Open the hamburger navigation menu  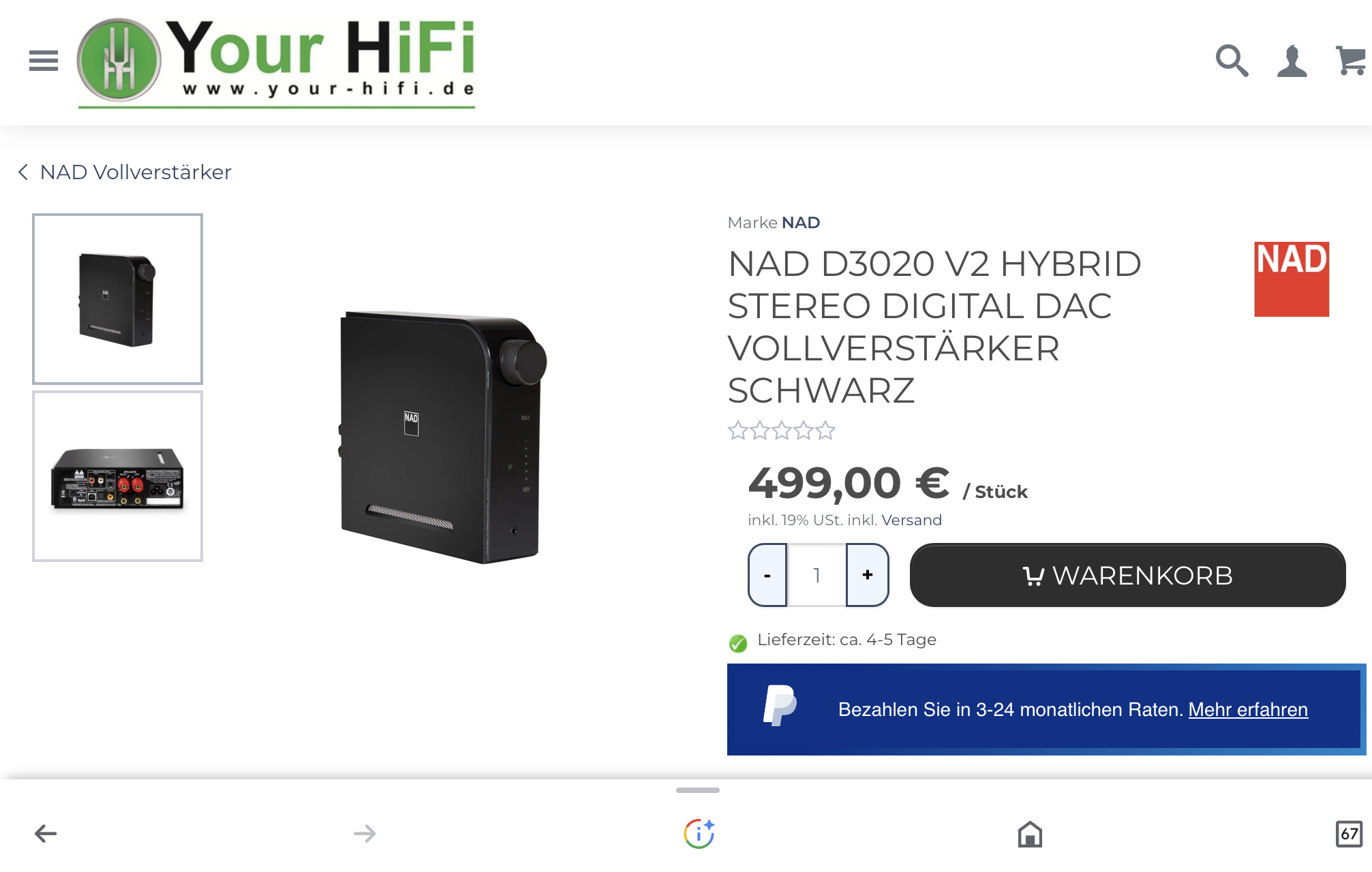pos(43,61)
